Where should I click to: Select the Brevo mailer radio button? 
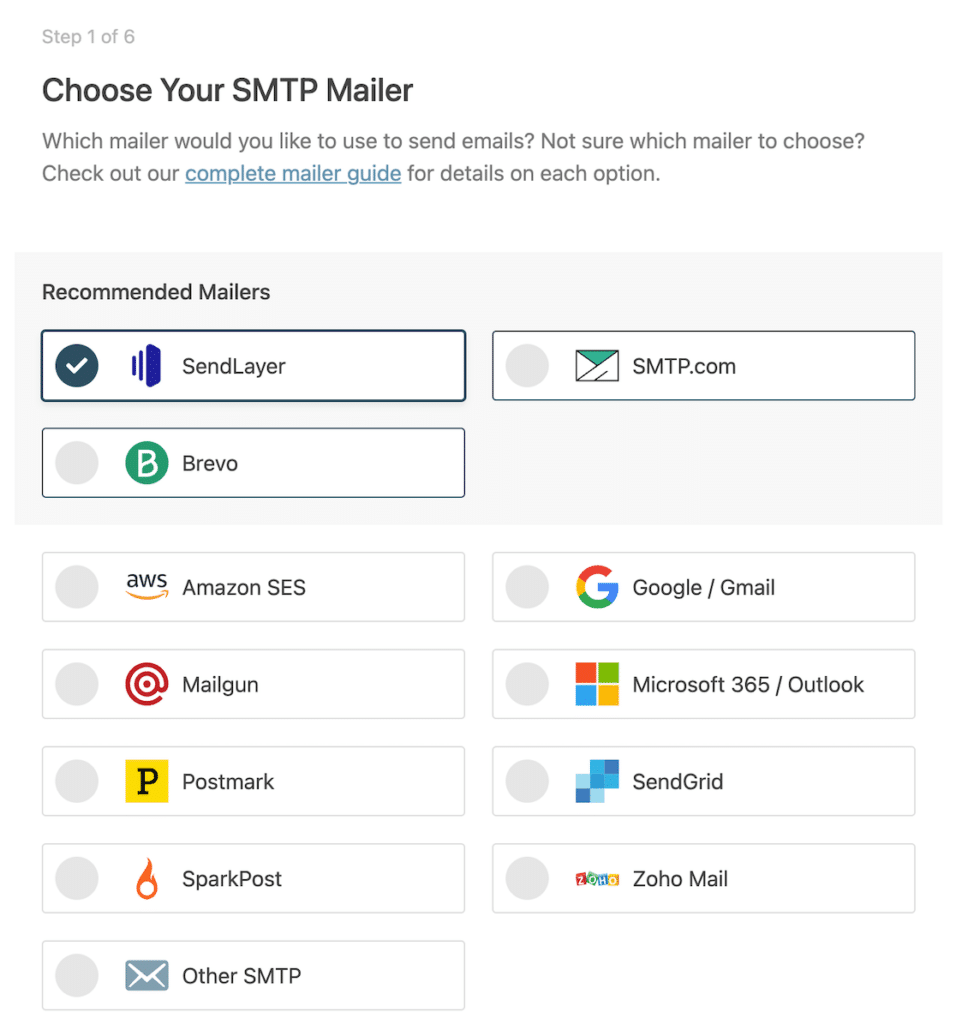(76, 462)
